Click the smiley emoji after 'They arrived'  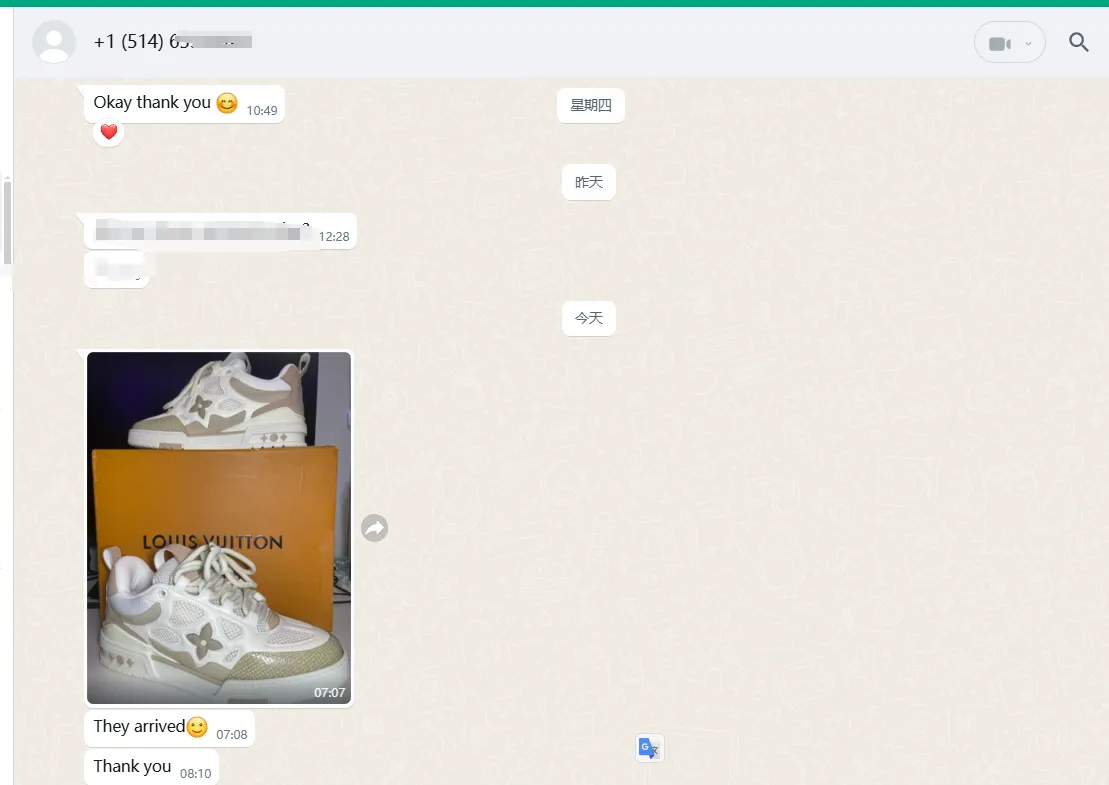point(197,726)
